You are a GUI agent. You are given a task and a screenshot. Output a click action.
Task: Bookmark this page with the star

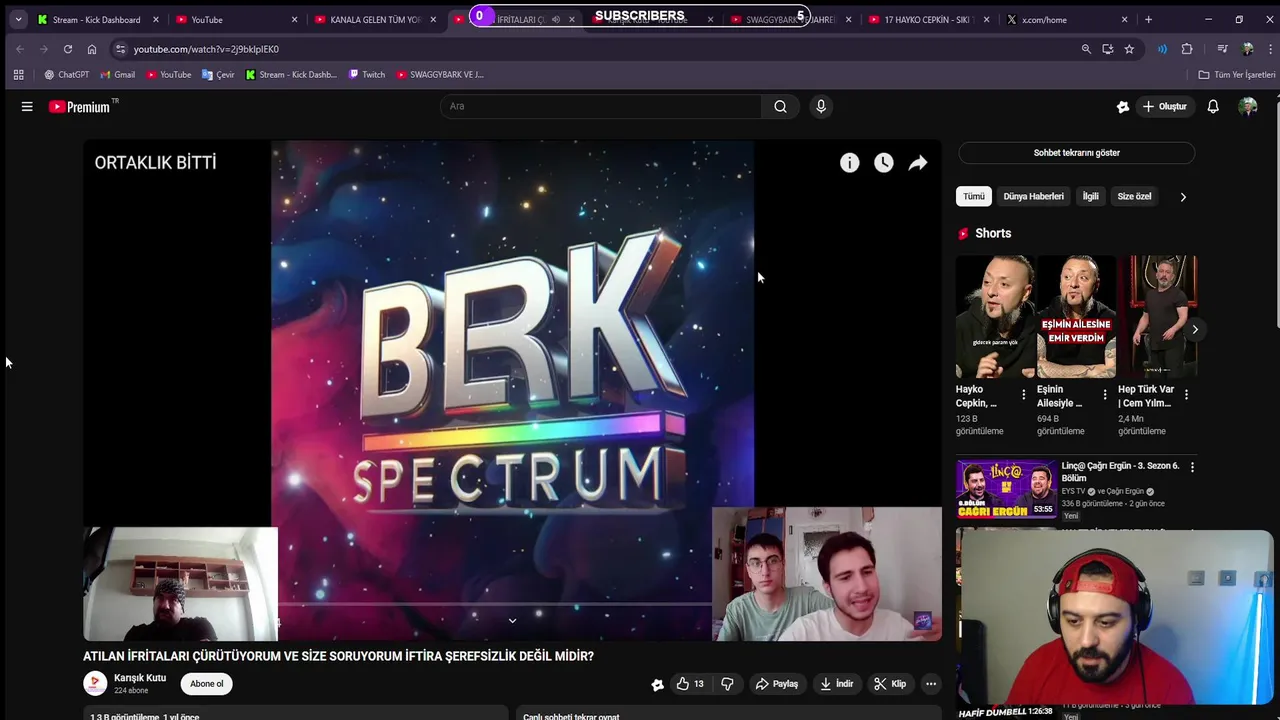click(1129, 49)
